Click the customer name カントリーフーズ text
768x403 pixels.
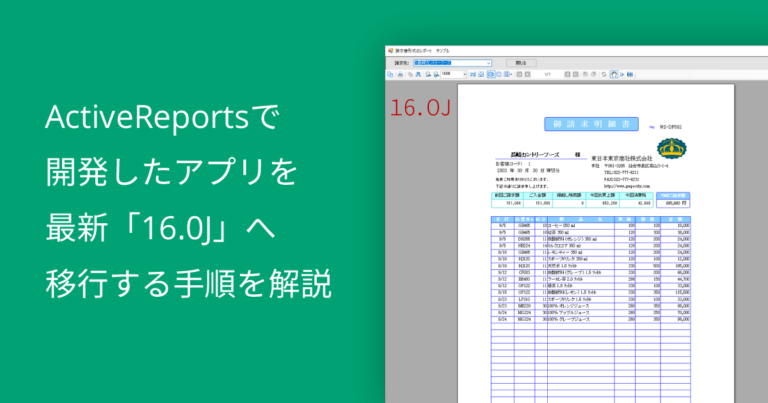(535, 155)
